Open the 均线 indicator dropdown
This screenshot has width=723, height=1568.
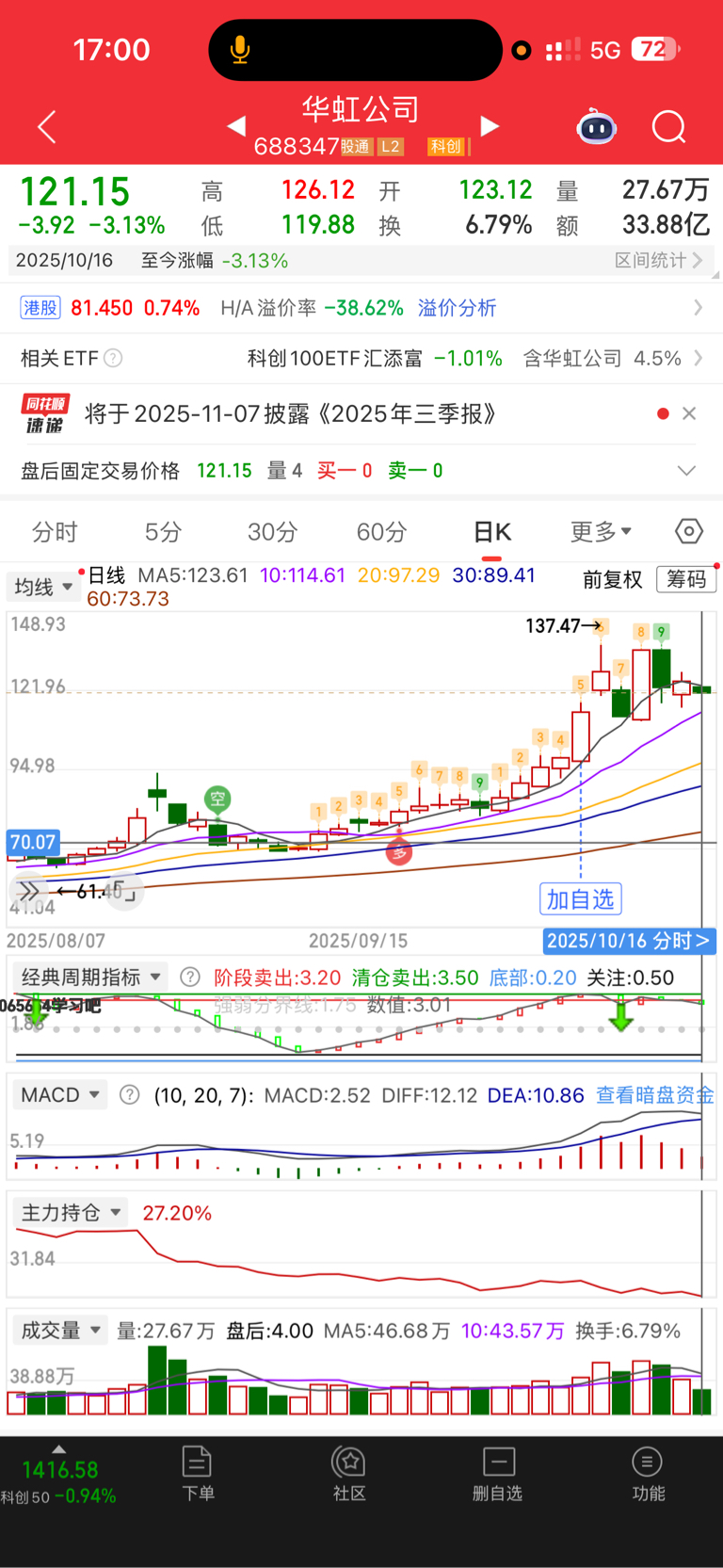coord(42,587)
